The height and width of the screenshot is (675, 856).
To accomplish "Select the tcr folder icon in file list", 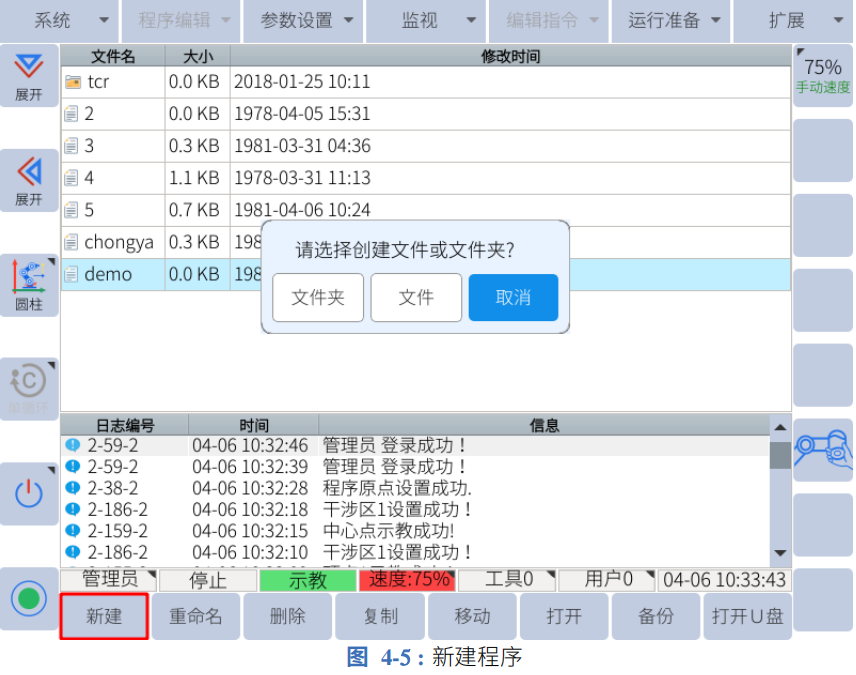I will point(72,82).
